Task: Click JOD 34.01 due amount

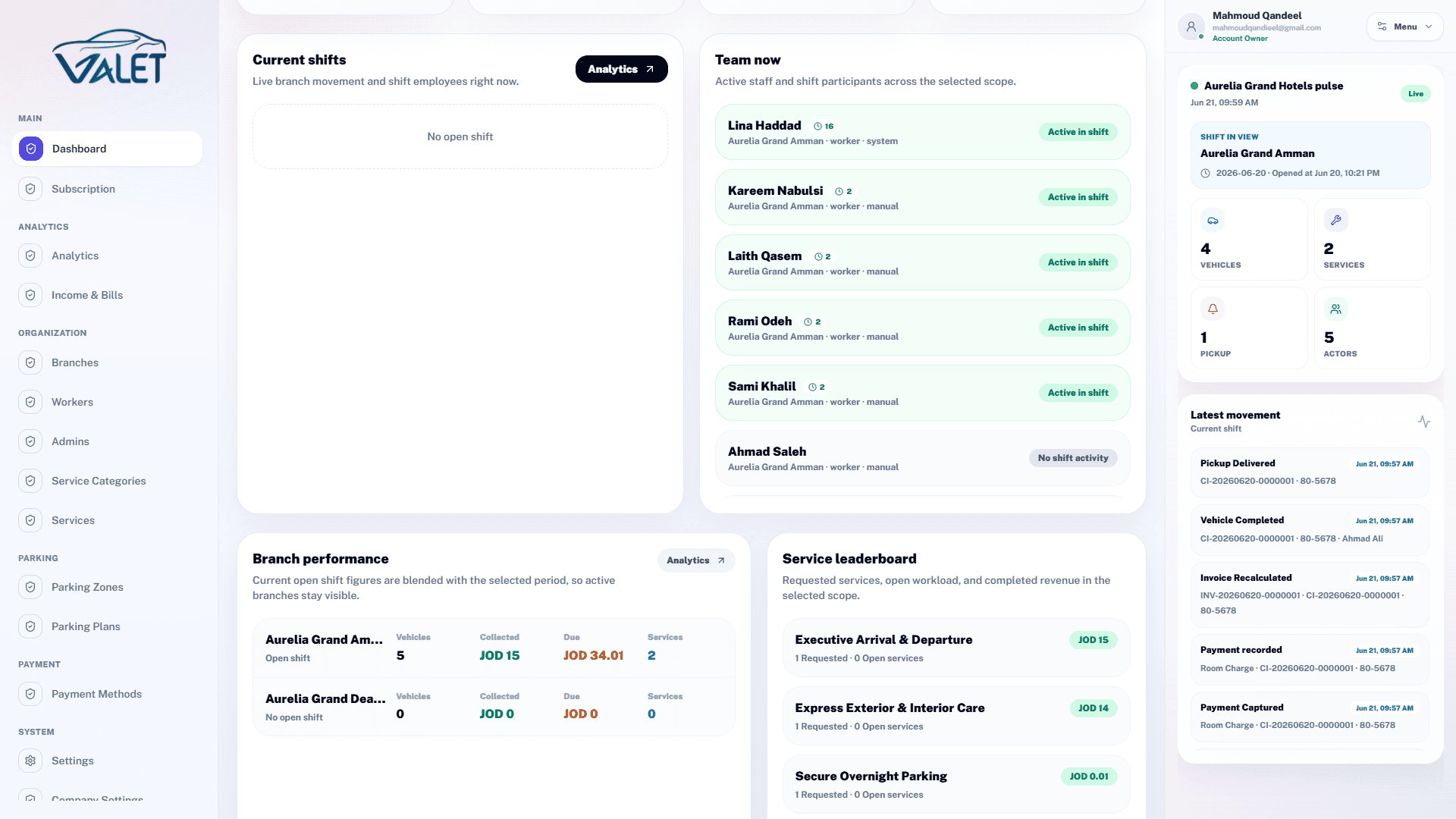Action: [593, 656]
